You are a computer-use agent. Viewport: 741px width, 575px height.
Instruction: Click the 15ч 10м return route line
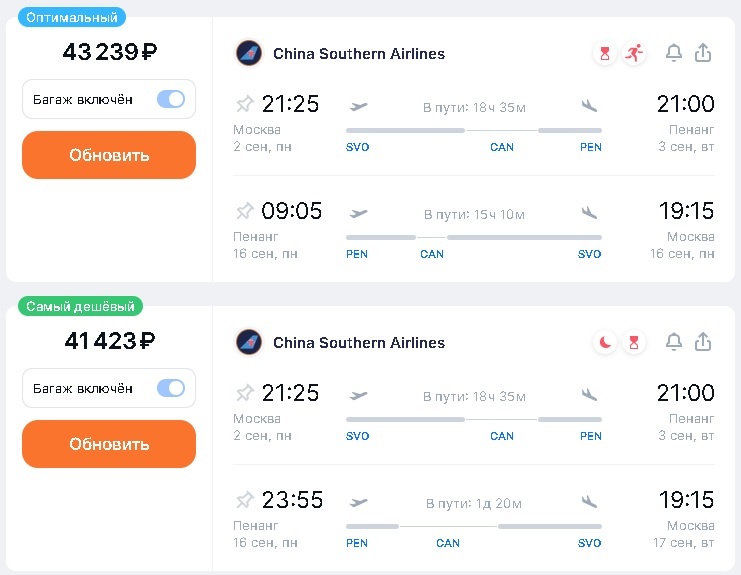[474, 238]
